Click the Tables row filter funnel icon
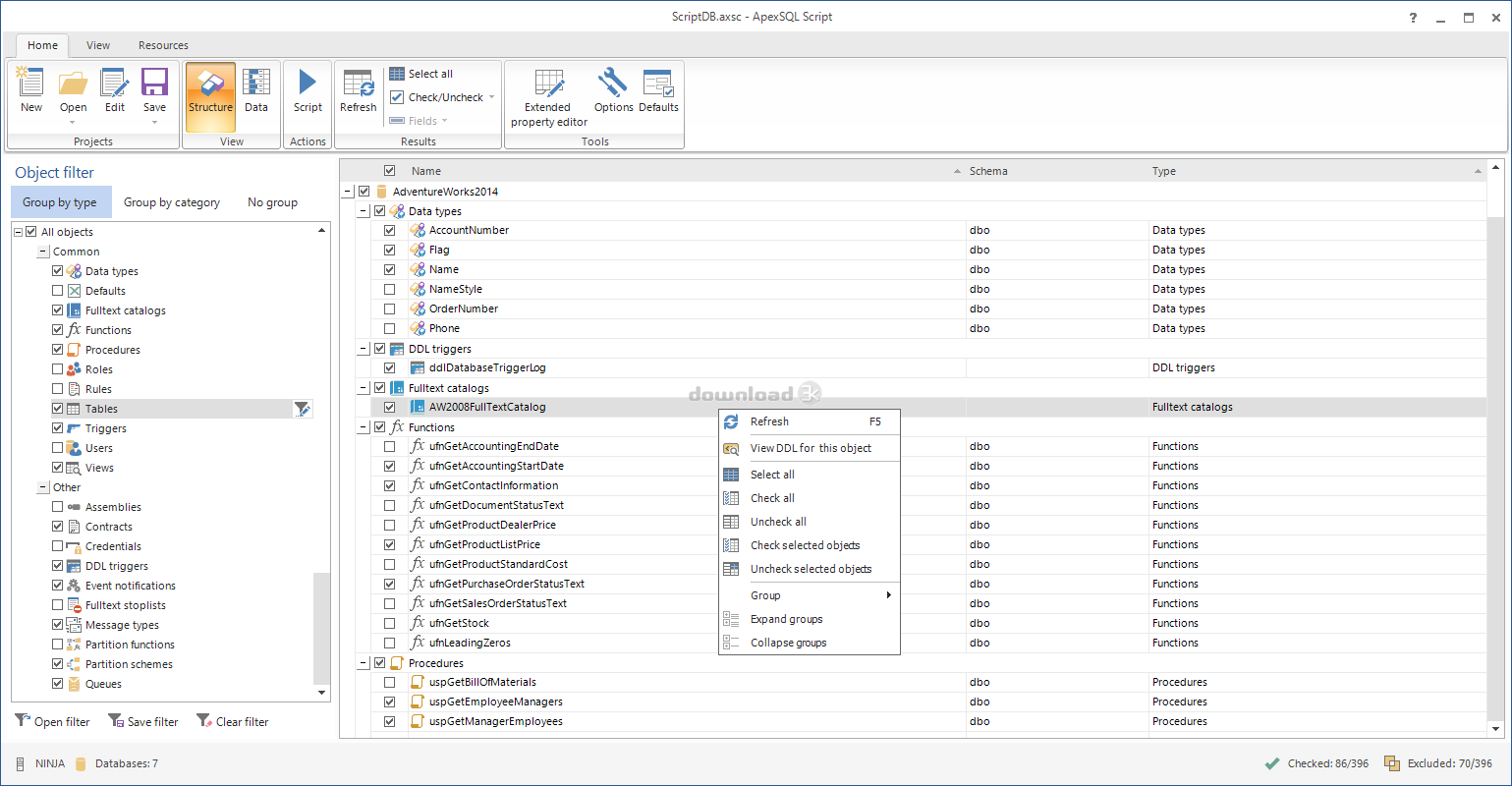This screenshot has height=786, width=1512. pos(303,409)
